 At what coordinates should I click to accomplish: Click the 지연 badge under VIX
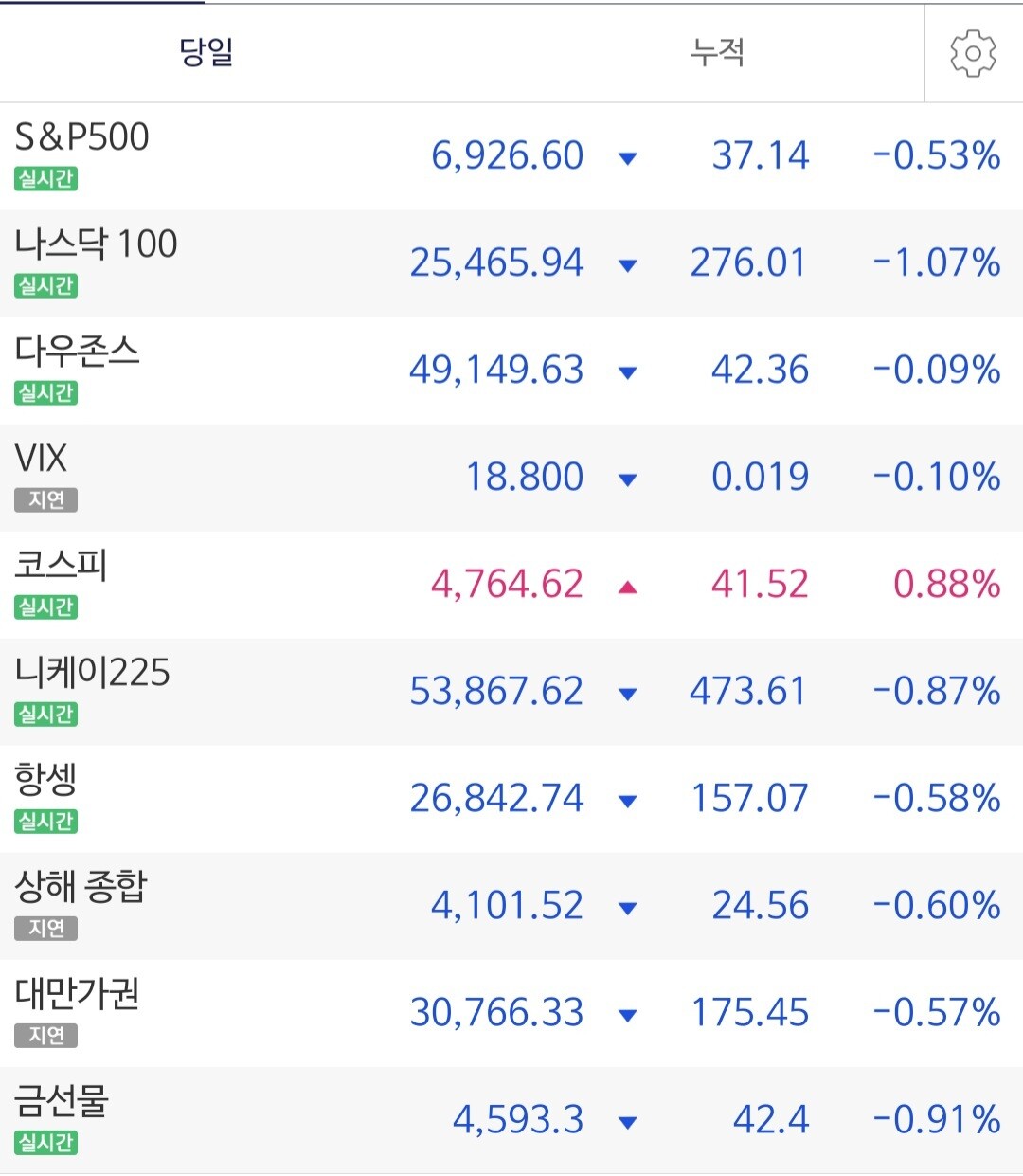point(45,500)
